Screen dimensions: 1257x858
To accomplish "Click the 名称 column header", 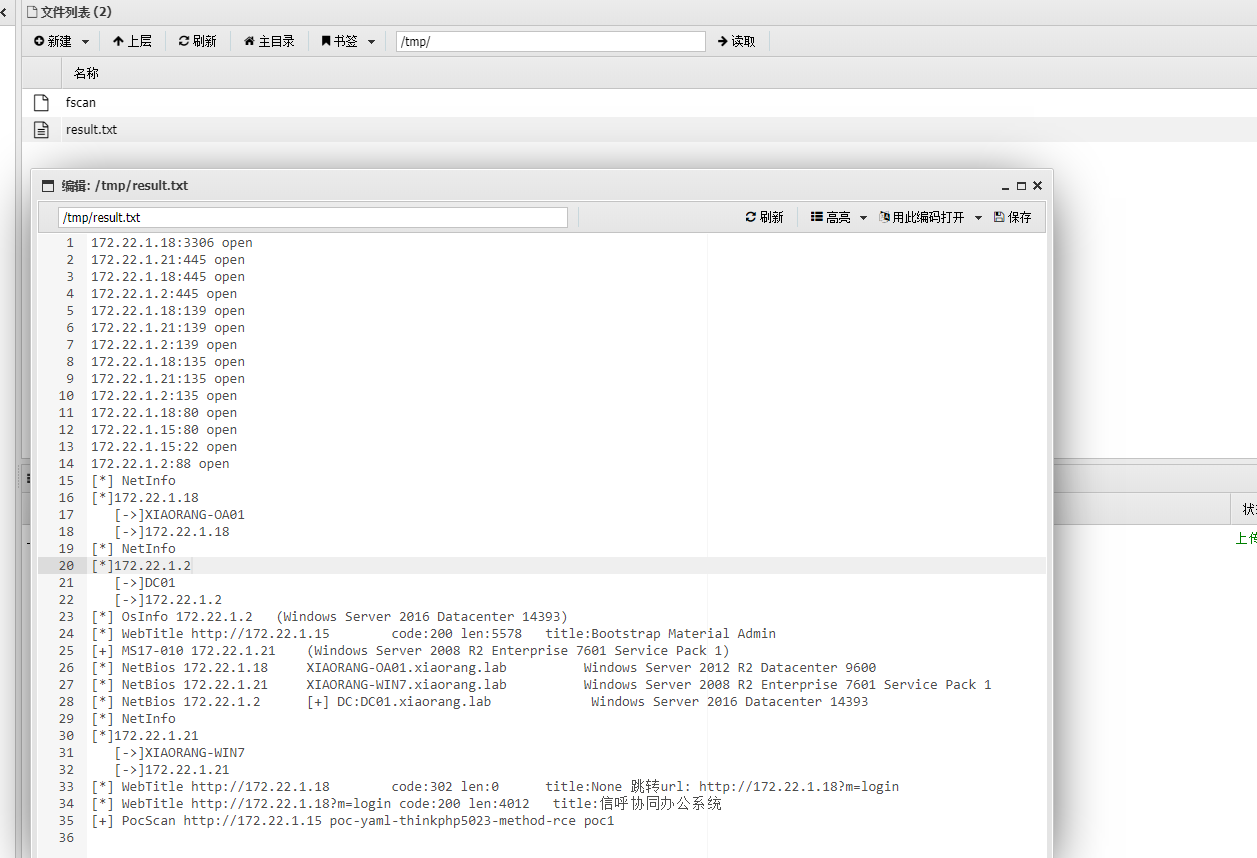I will click(x=86, y=73).
